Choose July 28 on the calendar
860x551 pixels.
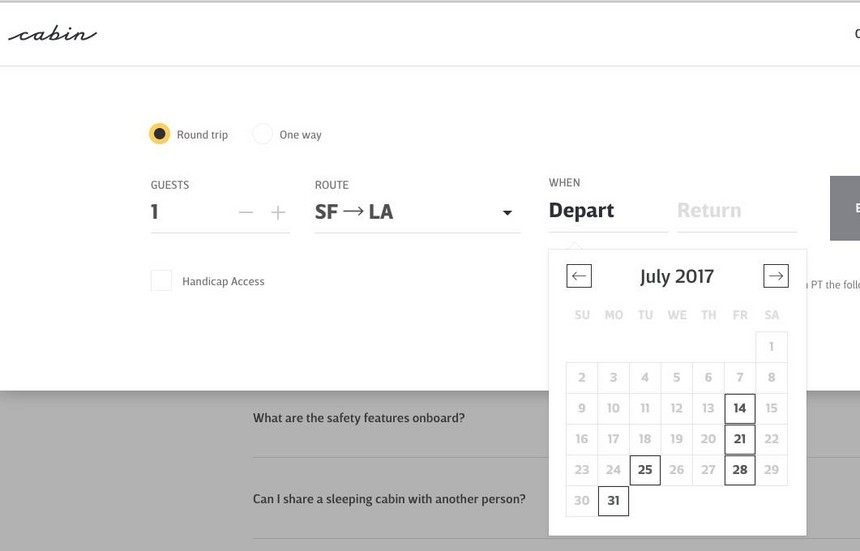pos(740,470)
